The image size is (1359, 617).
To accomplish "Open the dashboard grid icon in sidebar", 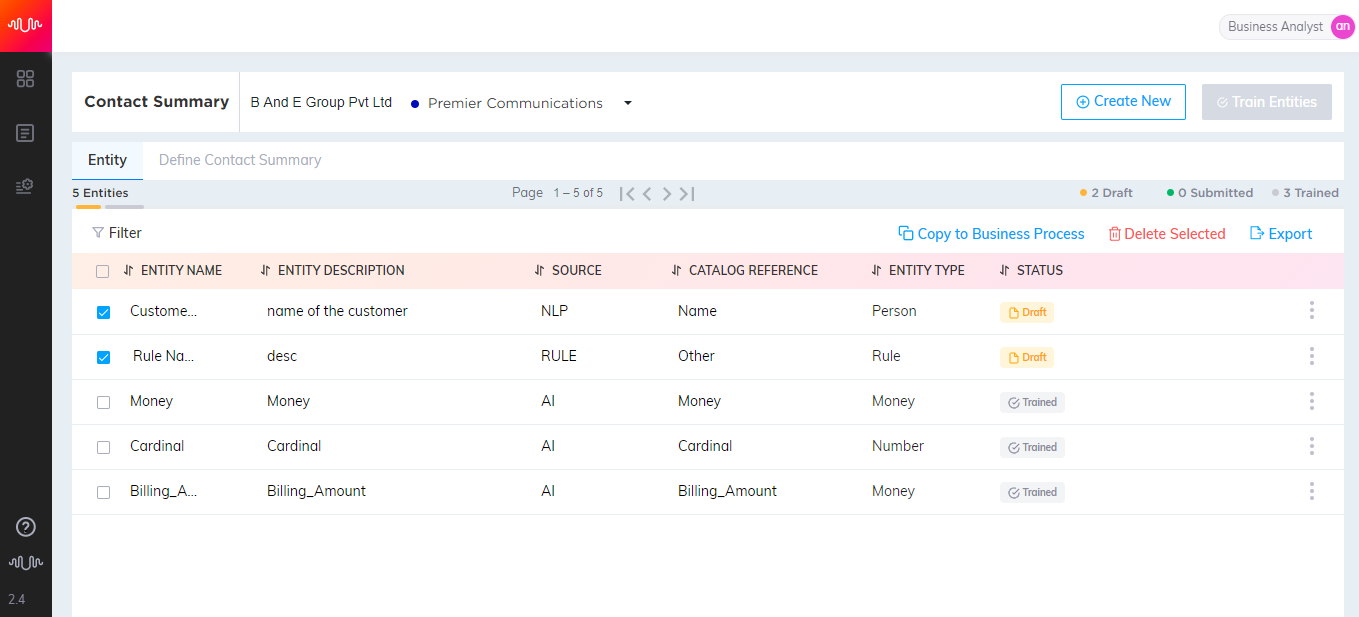I will coord(26,79).
